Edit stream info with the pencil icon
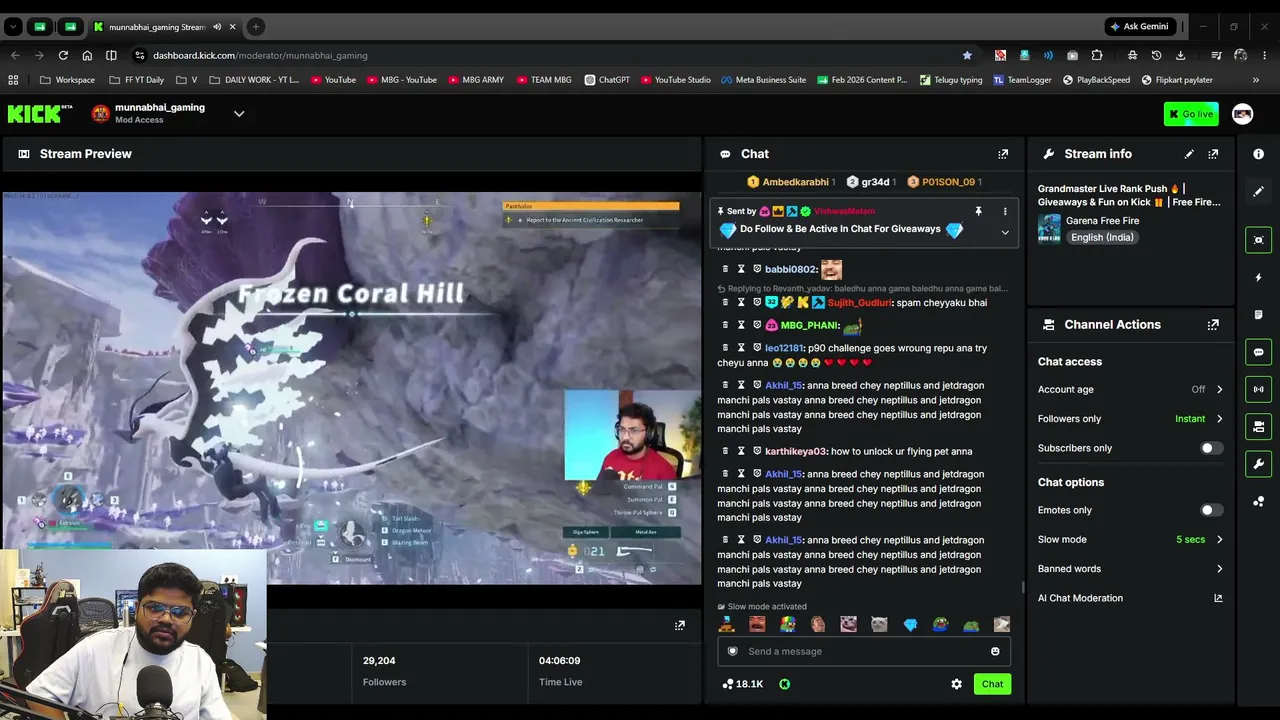The width and height of the screenshot is (1280, 720). click(1189, 154)
